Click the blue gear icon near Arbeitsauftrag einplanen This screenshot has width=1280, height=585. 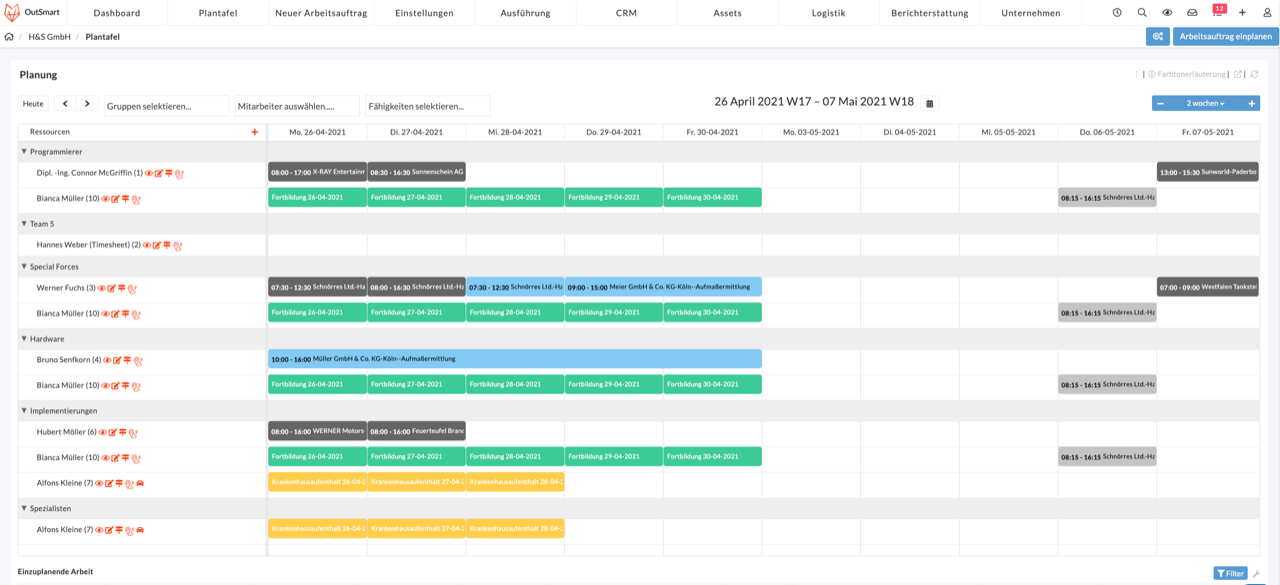click(x=1158, y=35)
